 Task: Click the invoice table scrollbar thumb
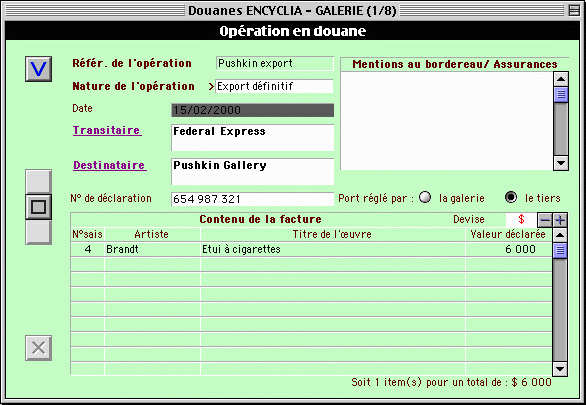coord(560,250)
